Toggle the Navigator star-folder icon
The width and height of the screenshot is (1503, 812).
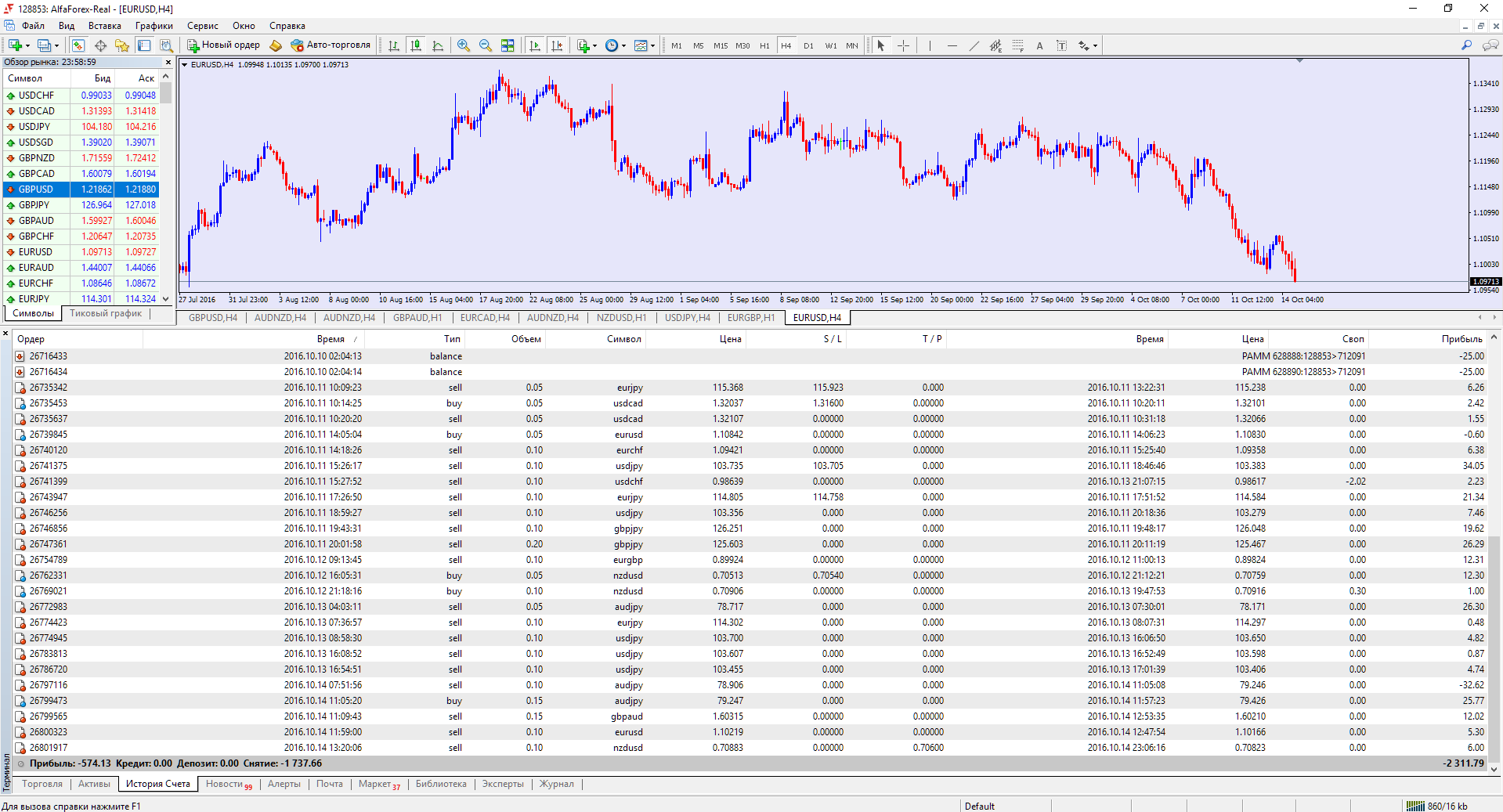coord(122,45)
